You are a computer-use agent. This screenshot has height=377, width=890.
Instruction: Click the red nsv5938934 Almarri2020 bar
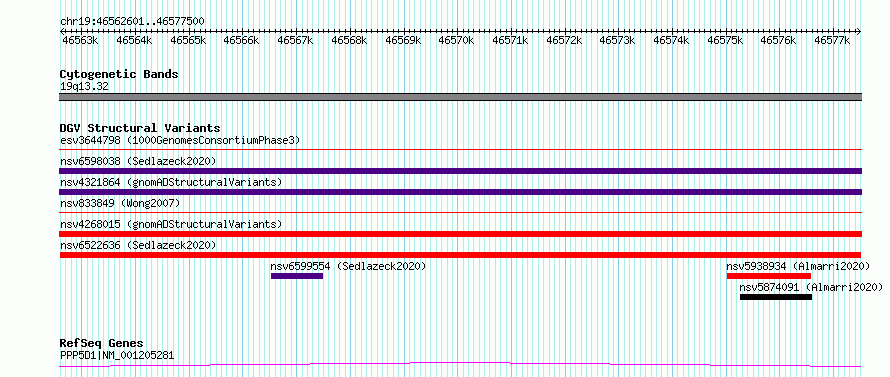[x=769, y=276]
